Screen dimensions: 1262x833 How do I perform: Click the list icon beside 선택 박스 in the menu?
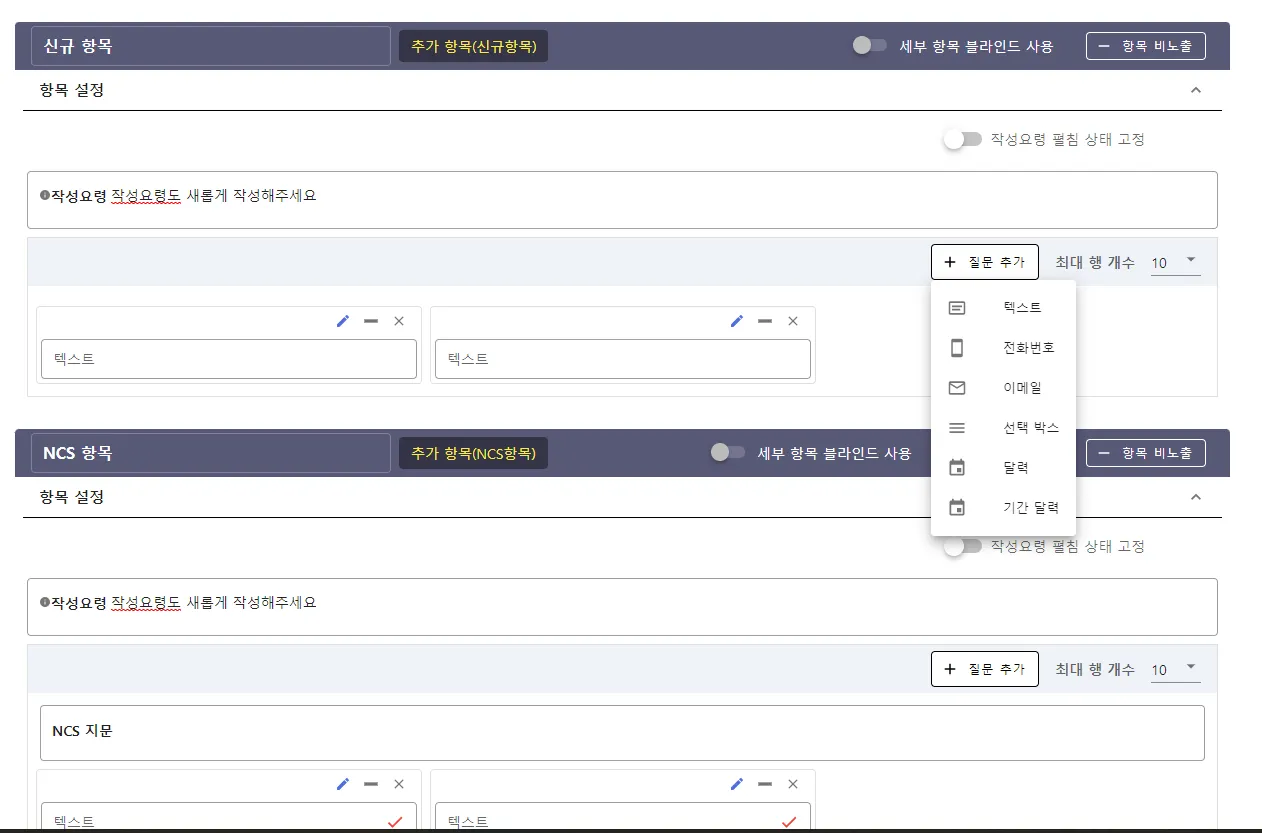pos(957,428)
